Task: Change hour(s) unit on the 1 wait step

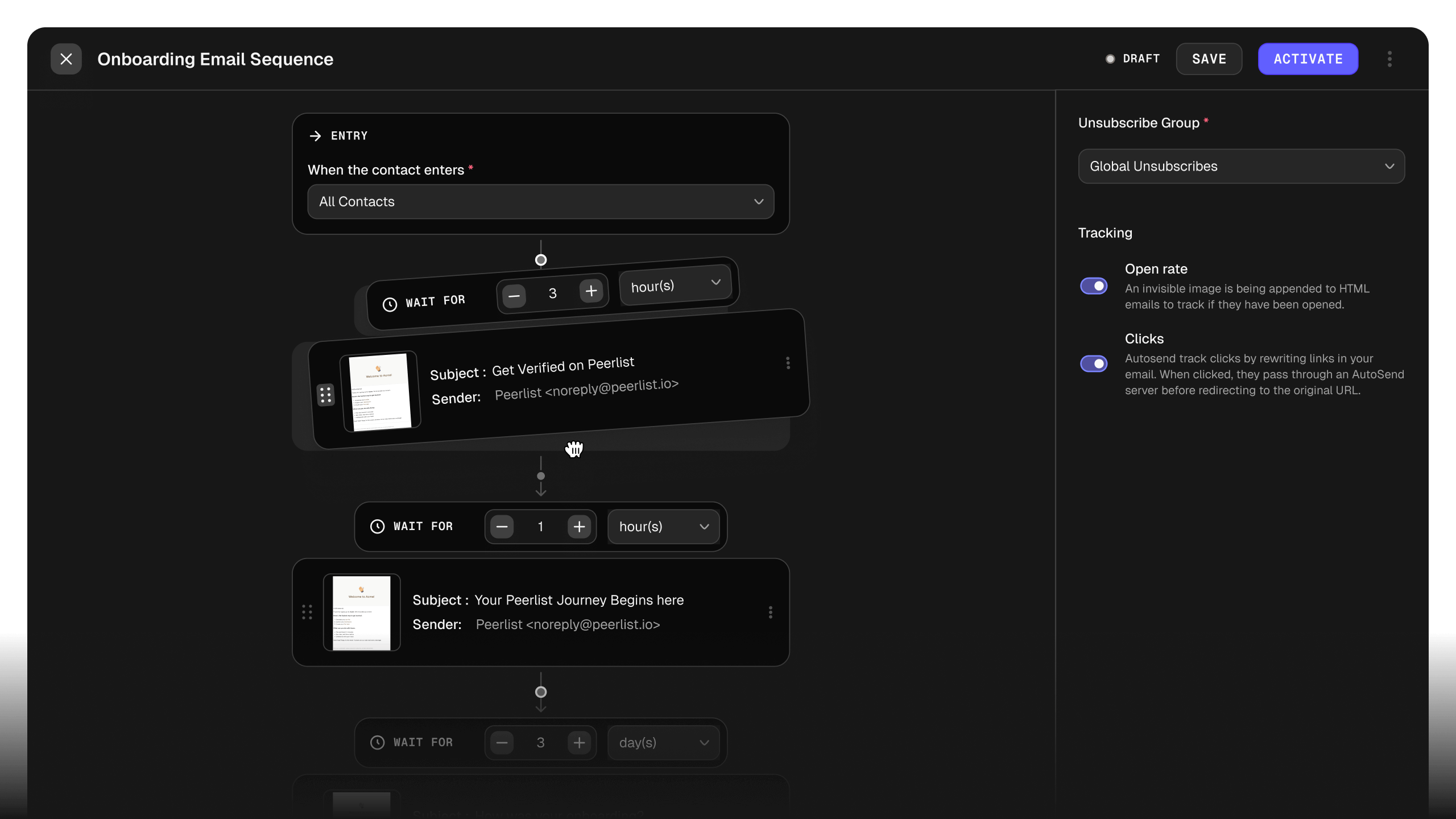Action: point(663,527)
